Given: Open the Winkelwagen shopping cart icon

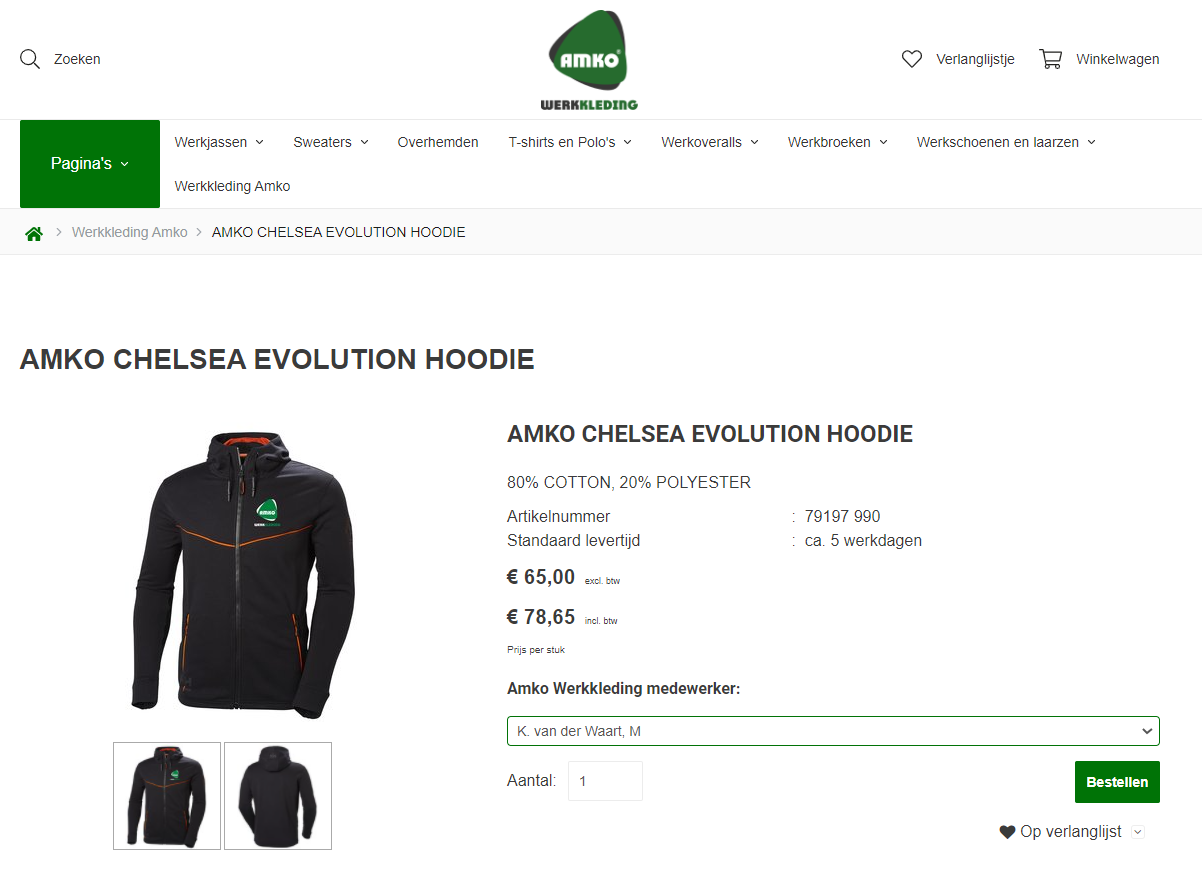Looking at the screenshot, I should click(x=1051, y=59).
